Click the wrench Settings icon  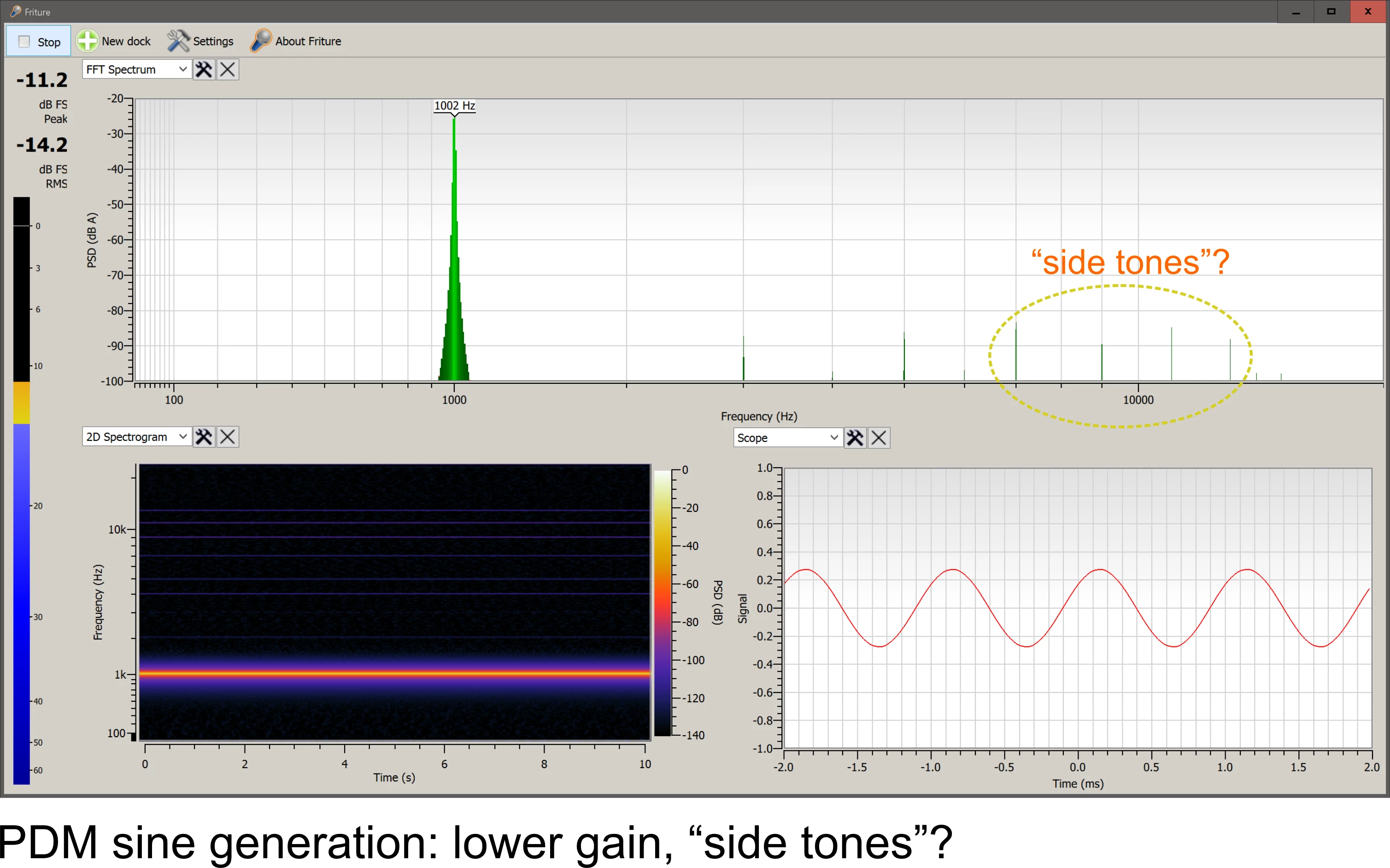pos(178,41)
